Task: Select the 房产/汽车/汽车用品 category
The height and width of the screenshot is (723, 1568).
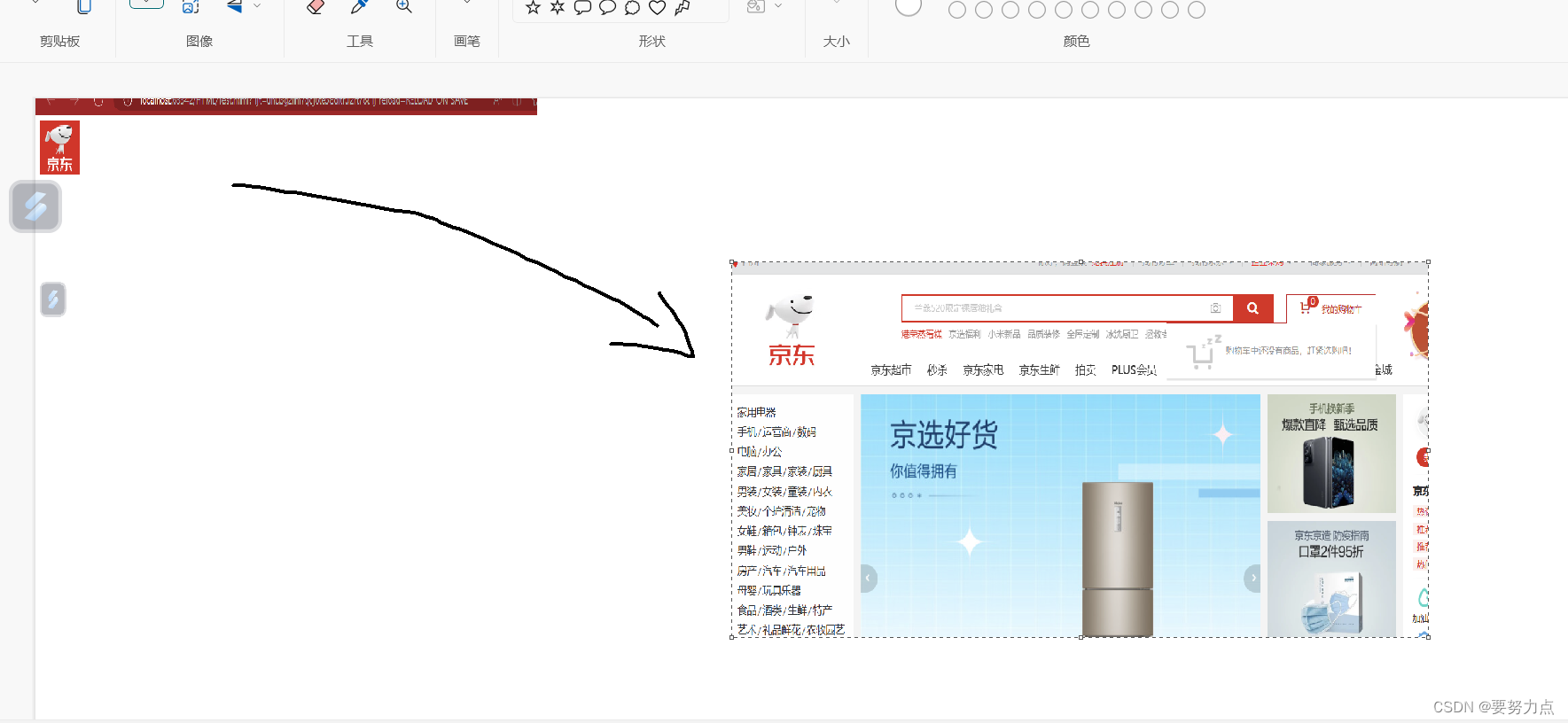Action: click(781, 571)
